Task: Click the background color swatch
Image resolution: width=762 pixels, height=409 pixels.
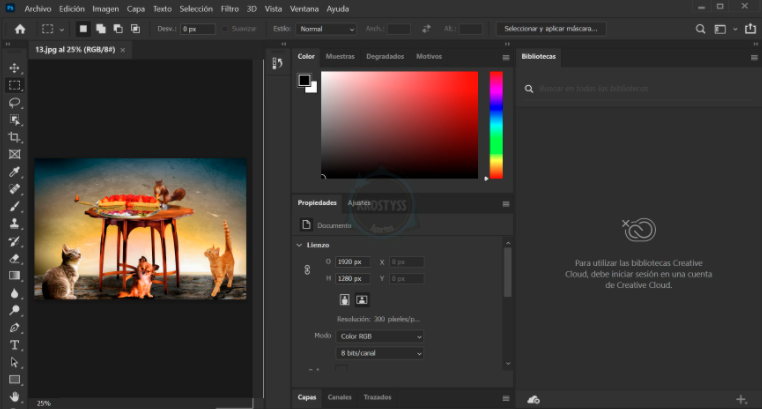Action: click(x=312, y=88)
